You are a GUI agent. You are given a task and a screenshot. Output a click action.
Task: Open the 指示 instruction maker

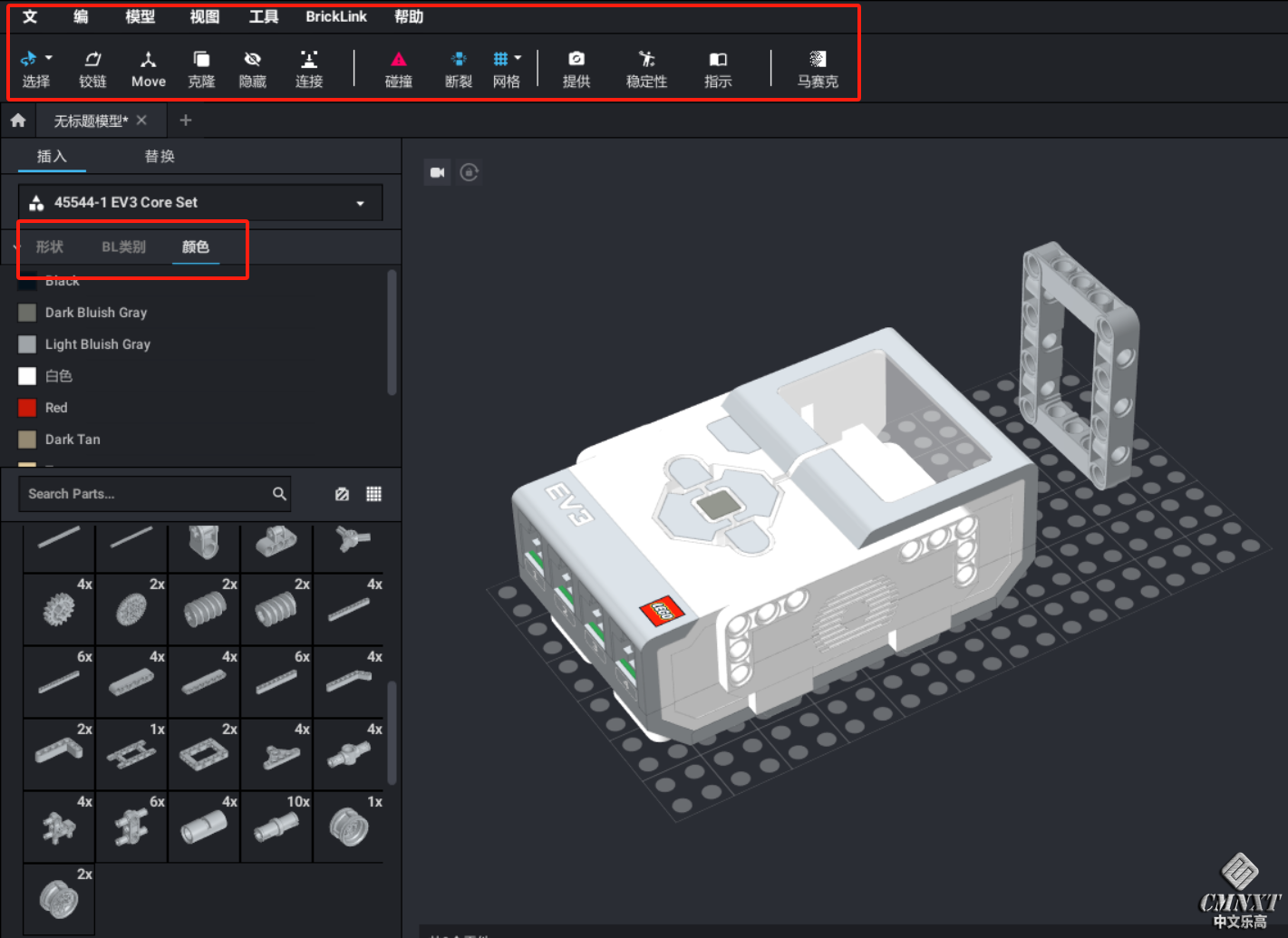[718, 69]
